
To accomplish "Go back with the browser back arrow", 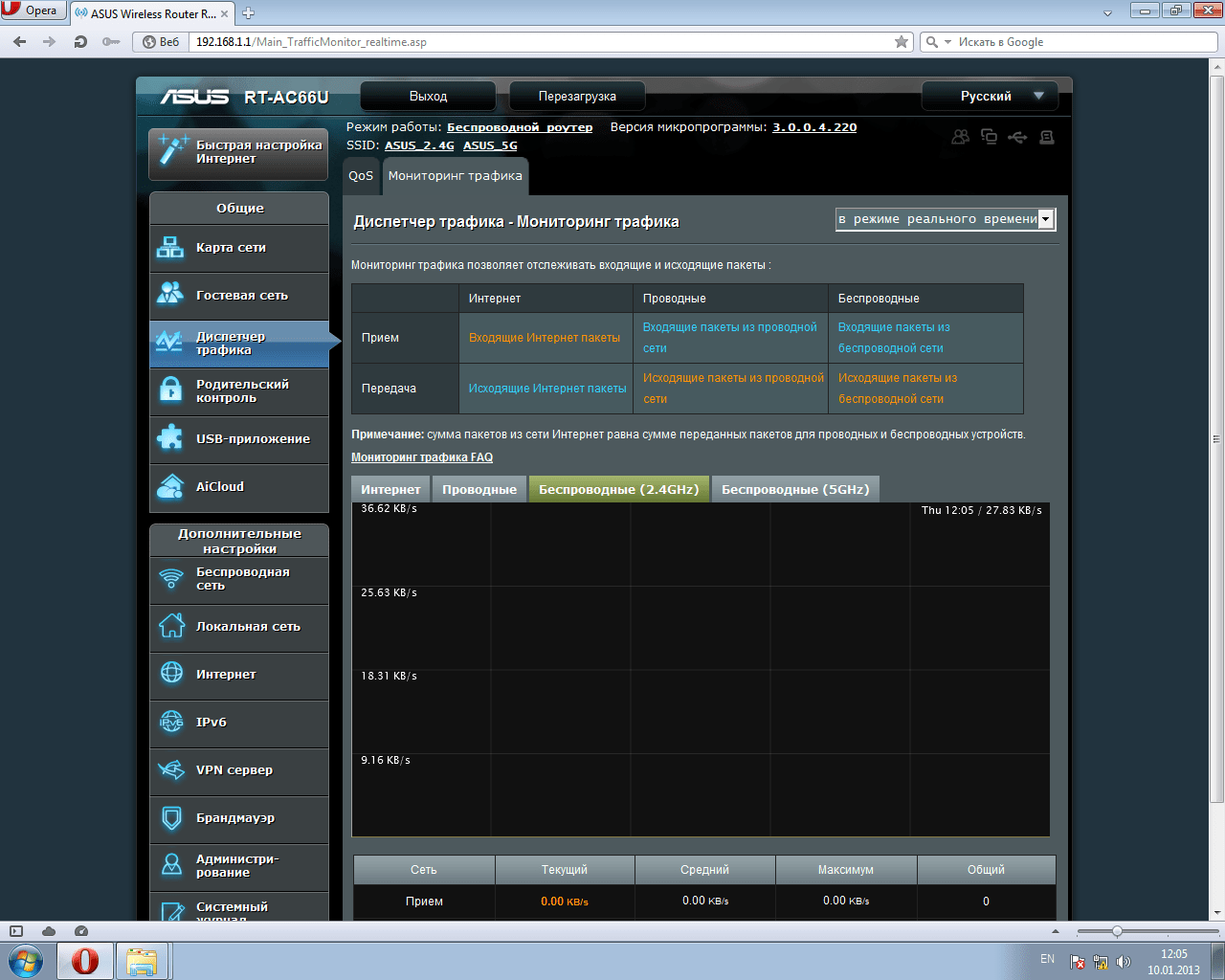I will 20,41.
